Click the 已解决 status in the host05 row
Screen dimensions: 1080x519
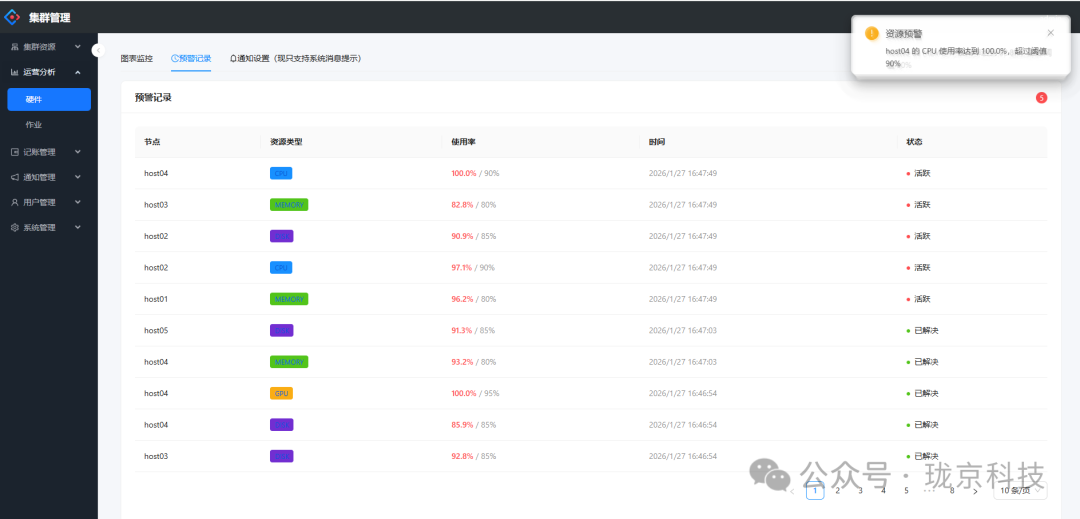(x=922, y=330)
